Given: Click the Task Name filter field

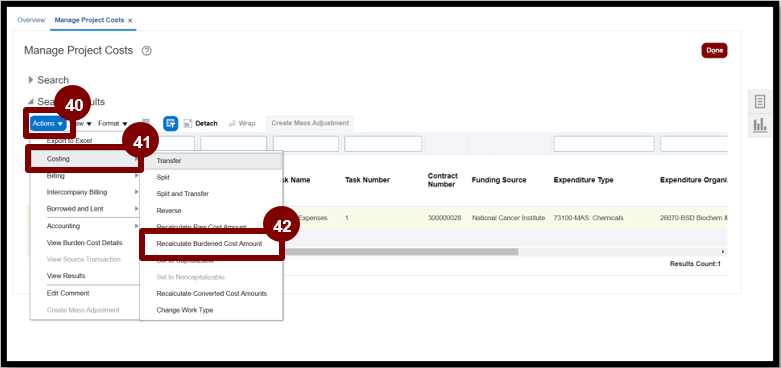Looking at the screenshot, I should click(x=306, y=144).
